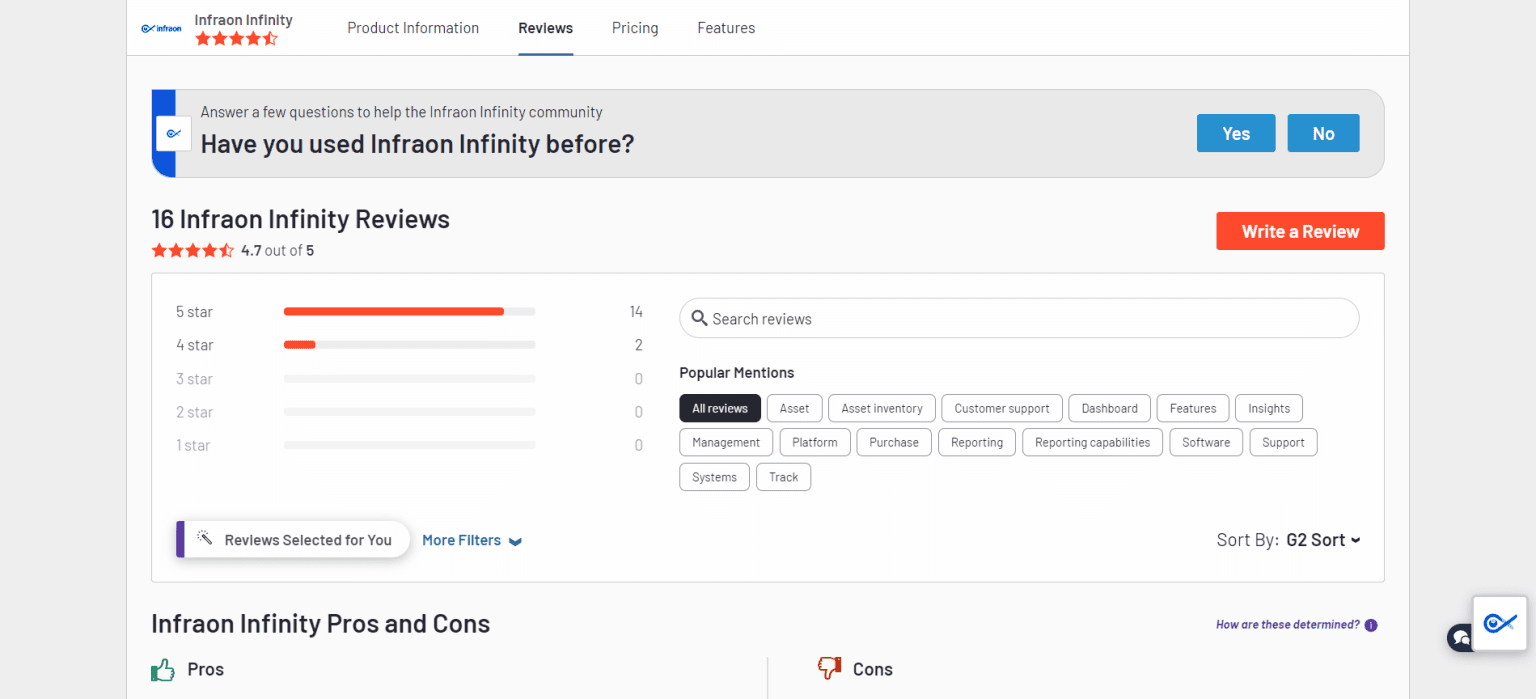Answer Yes to having used Infraon Infinity

(1236, 132)
